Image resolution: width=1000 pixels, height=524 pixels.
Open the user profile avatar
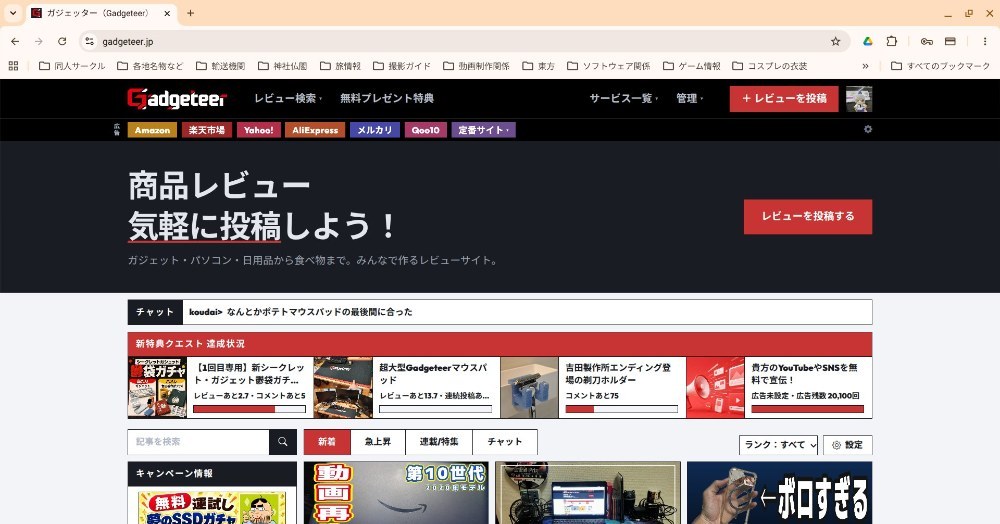click(858, 99)
